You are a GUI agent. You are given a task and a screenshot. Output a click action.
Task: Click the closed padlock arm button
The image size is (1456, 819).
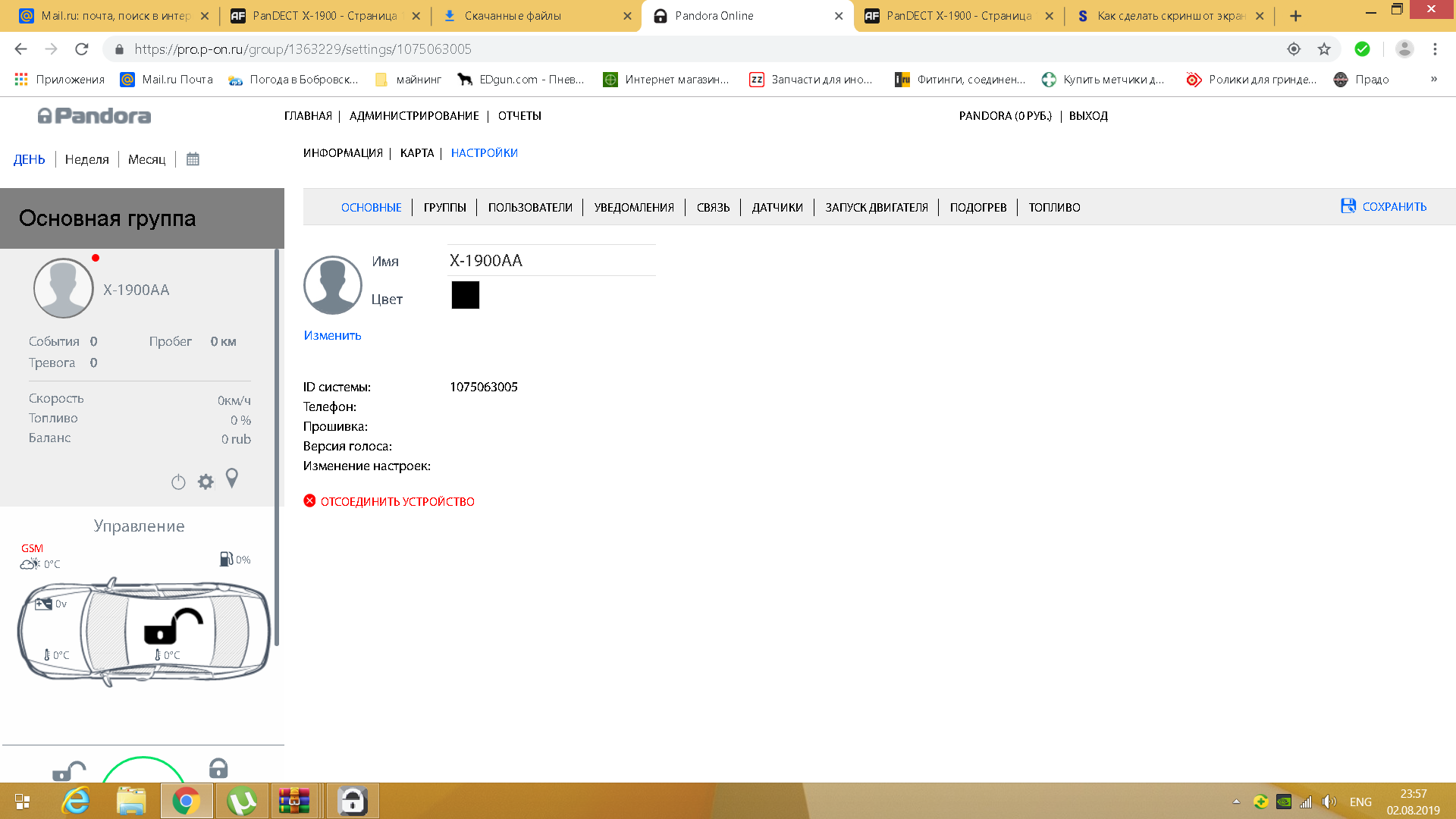(x=218, y=768)
